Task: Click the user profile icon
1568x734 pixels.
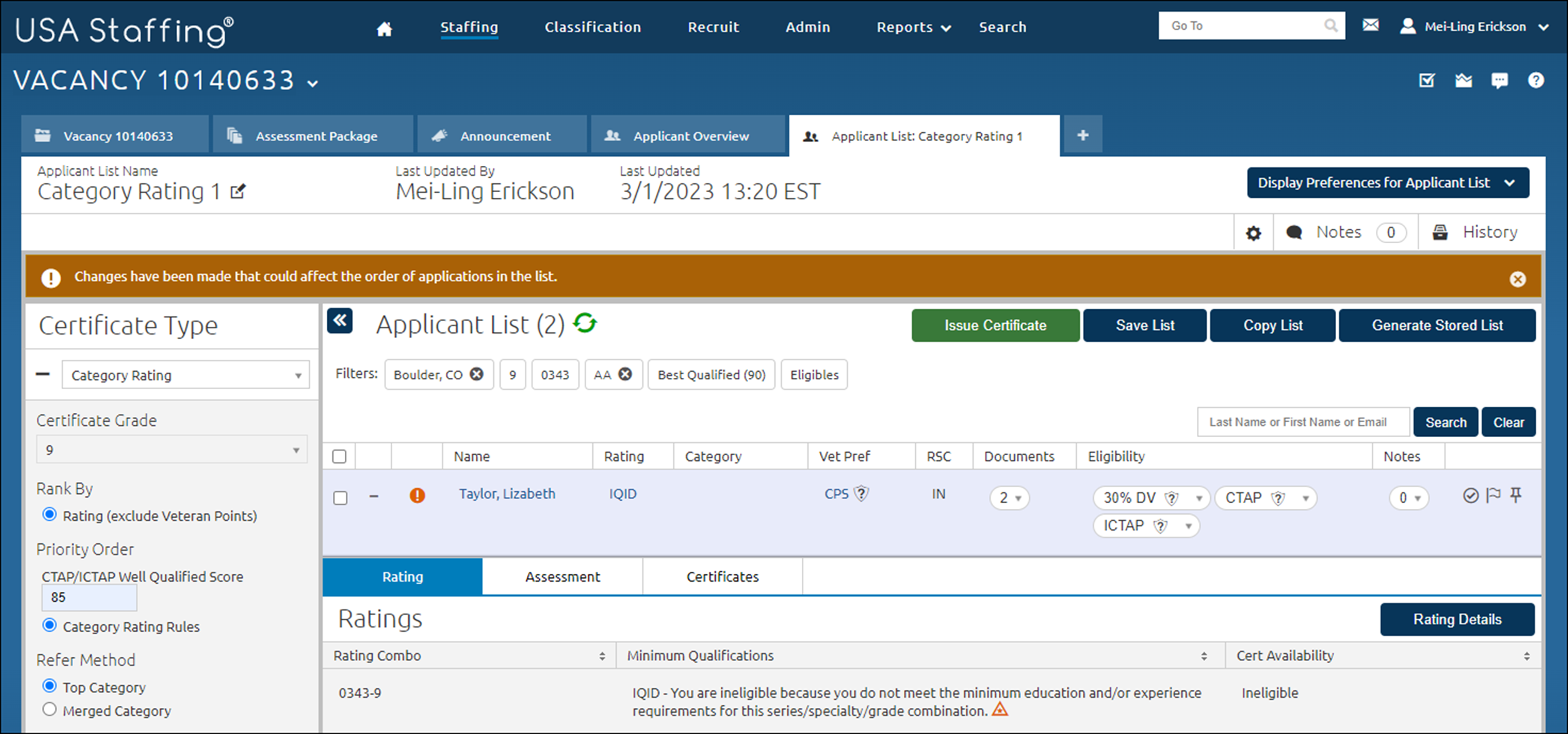Action: (1408, 26)
